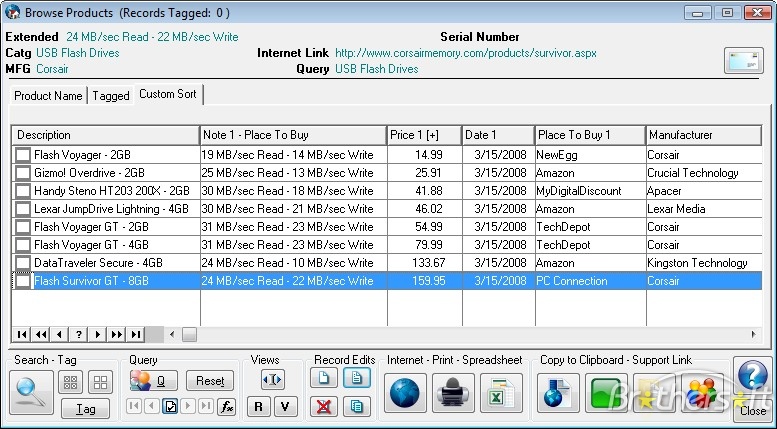Tag the Flash Survivor GT - 8GB checkbox

[23, 281]
